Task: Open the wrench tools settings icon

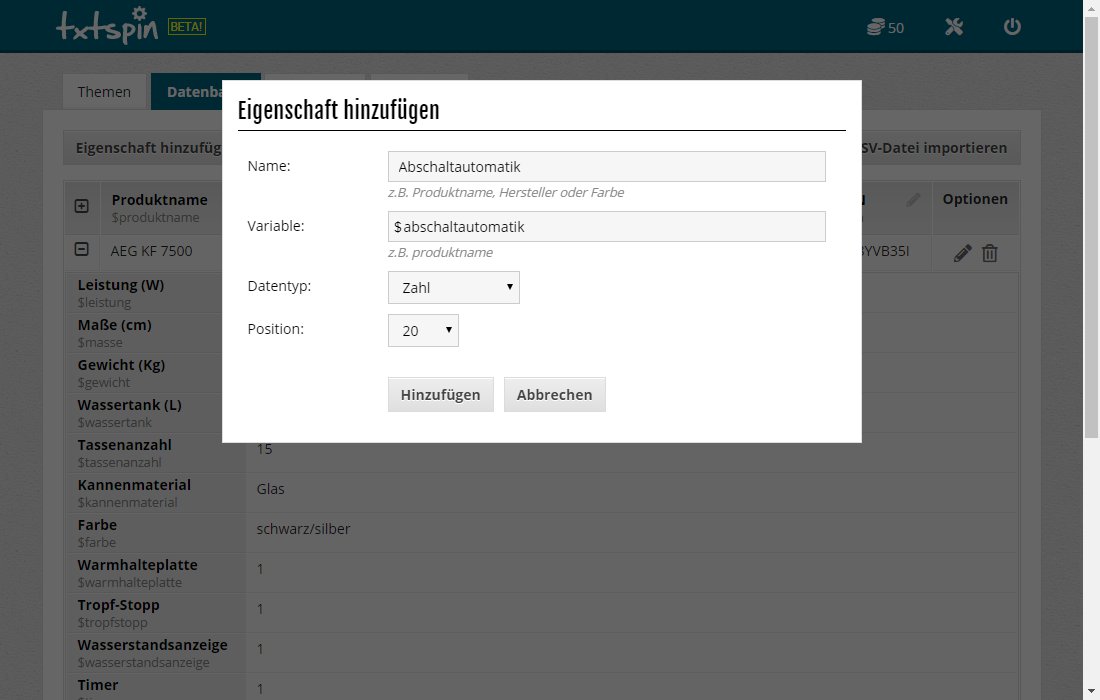Action: tap(954, 27)
